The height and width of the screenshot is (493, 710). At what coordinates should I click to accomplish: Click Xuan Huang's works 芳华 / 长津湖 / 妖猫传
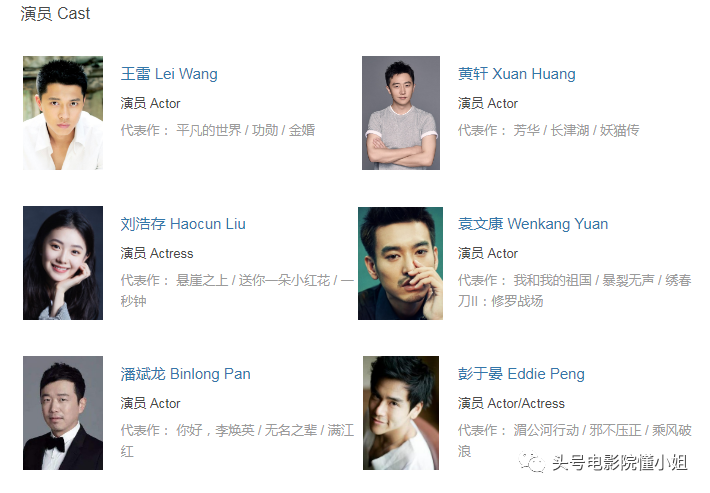pyautogui.click(x=576, y=130)
